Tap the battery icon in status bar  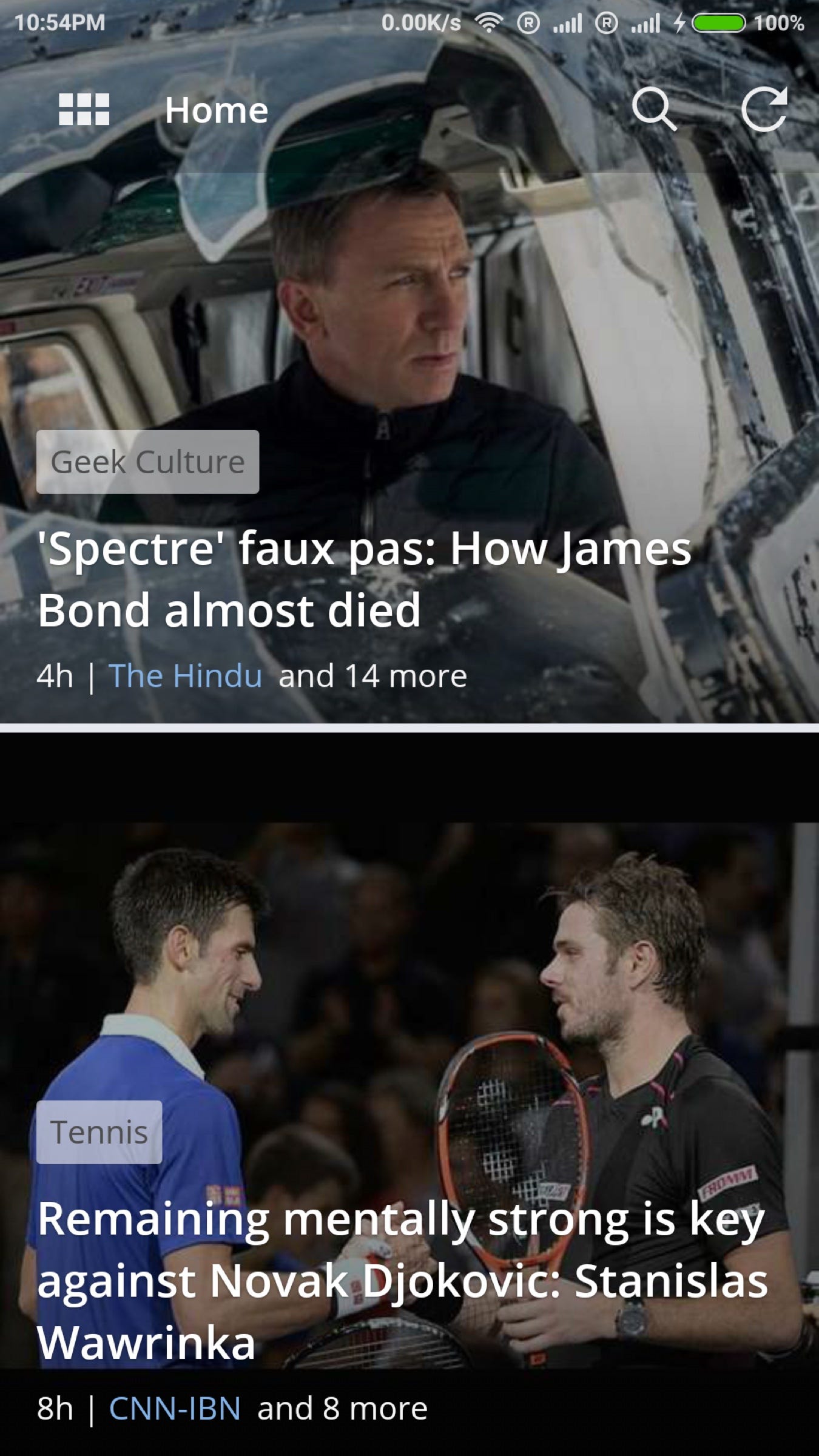[x=719, y=24]
